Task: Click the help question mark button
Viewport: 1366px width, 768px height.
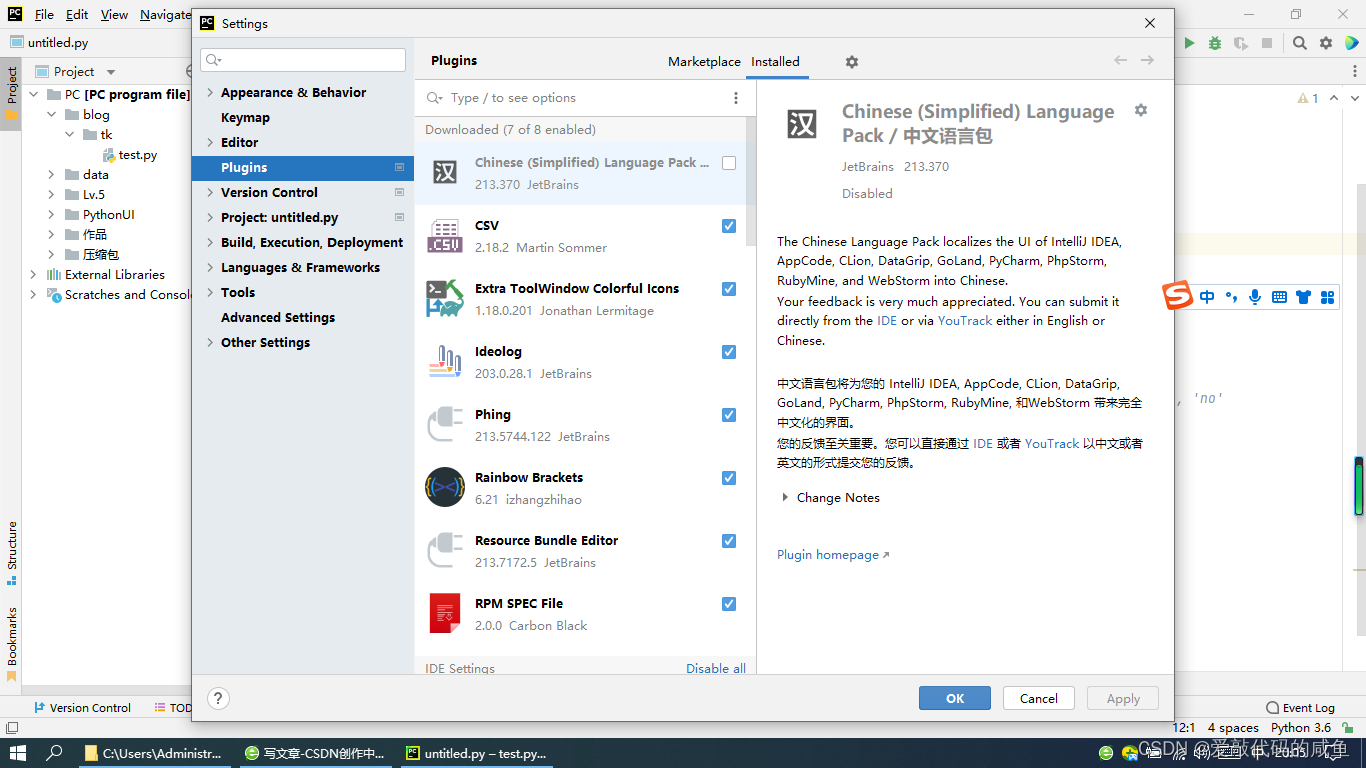Action: click(218, 698)
